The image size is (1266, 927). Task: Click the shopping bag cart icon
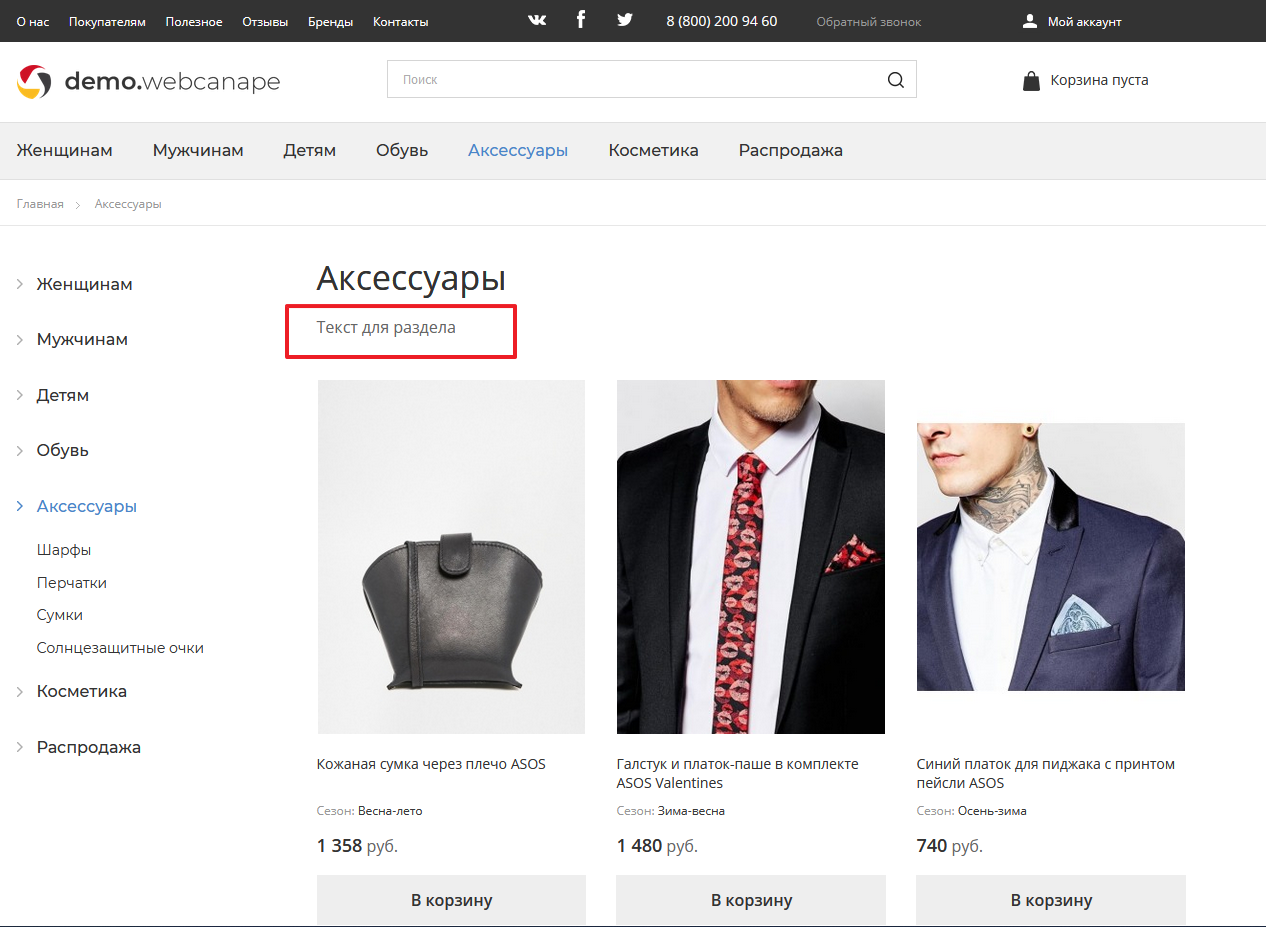tap(1031, 81)
